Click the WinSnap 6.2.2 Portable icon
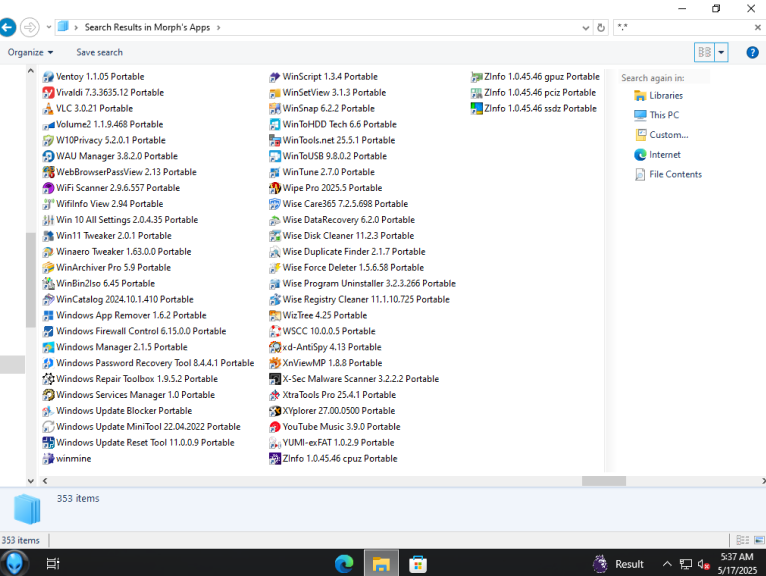 tap(275, 108)
